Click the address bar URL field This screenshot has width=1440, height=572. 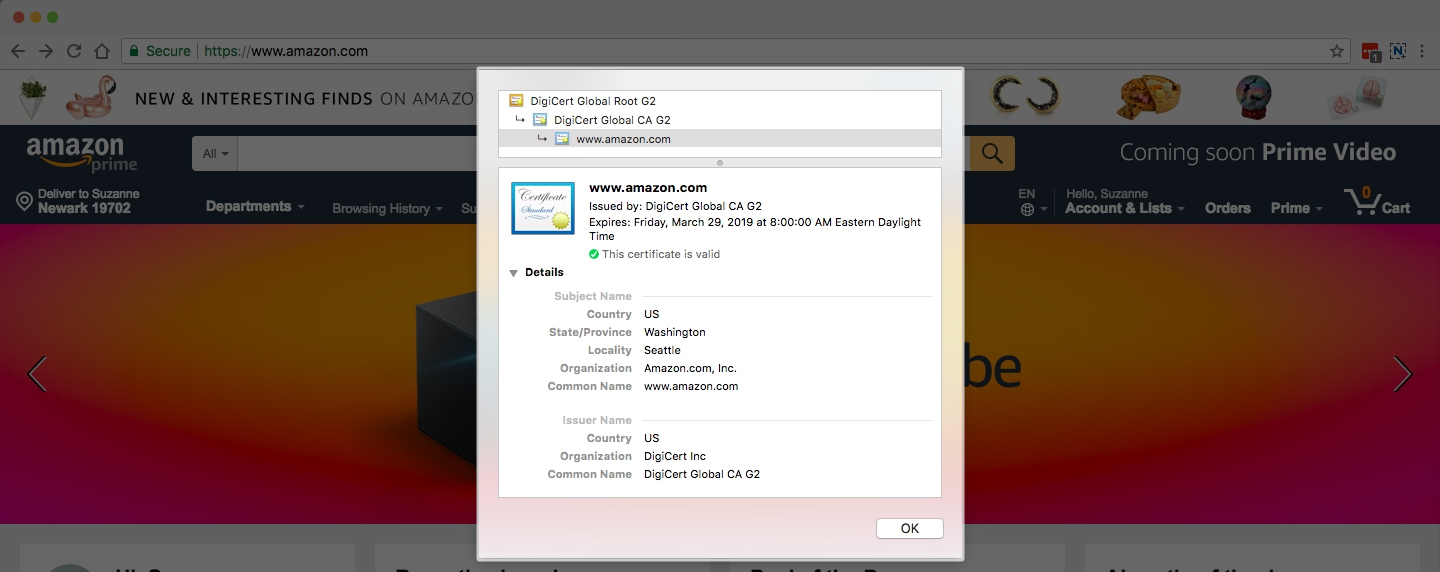coord(700,51)
